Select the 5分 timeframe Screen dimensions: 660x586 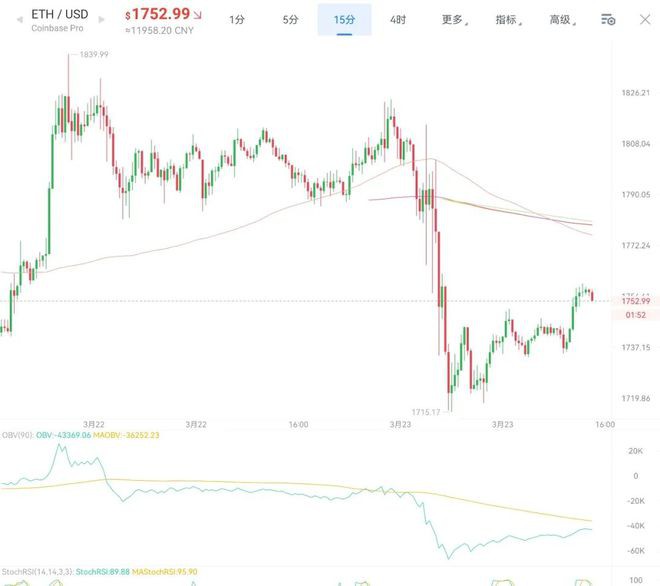pyautogui.click(x=290, y=20)
